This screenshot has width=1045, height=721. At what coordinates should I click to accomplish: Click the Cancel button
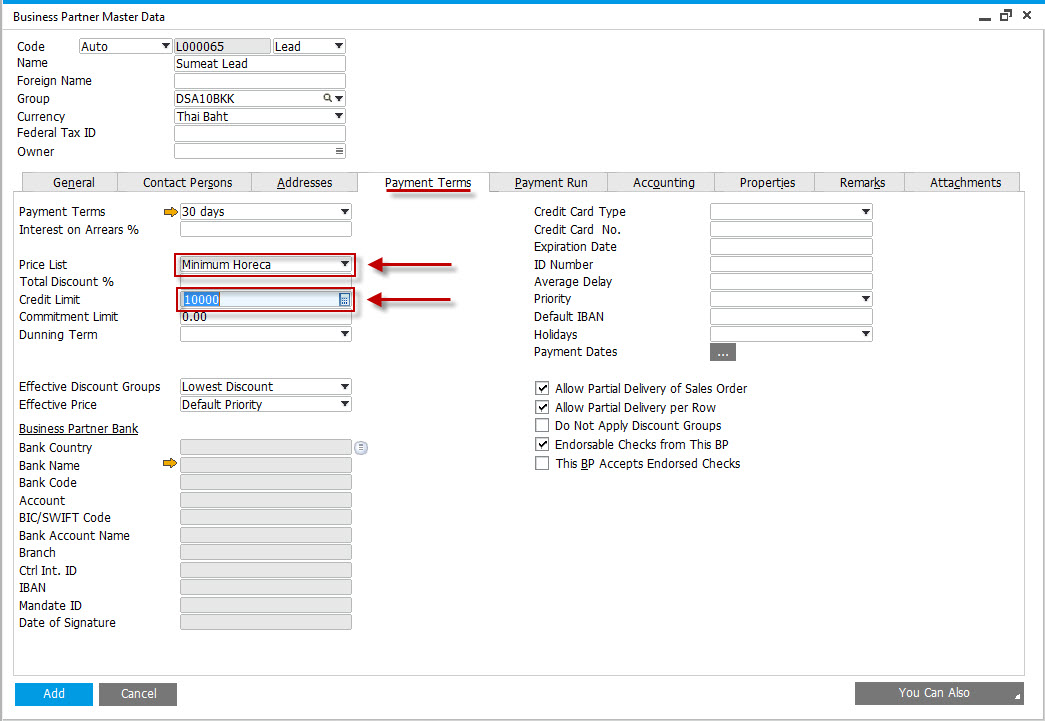139,694
